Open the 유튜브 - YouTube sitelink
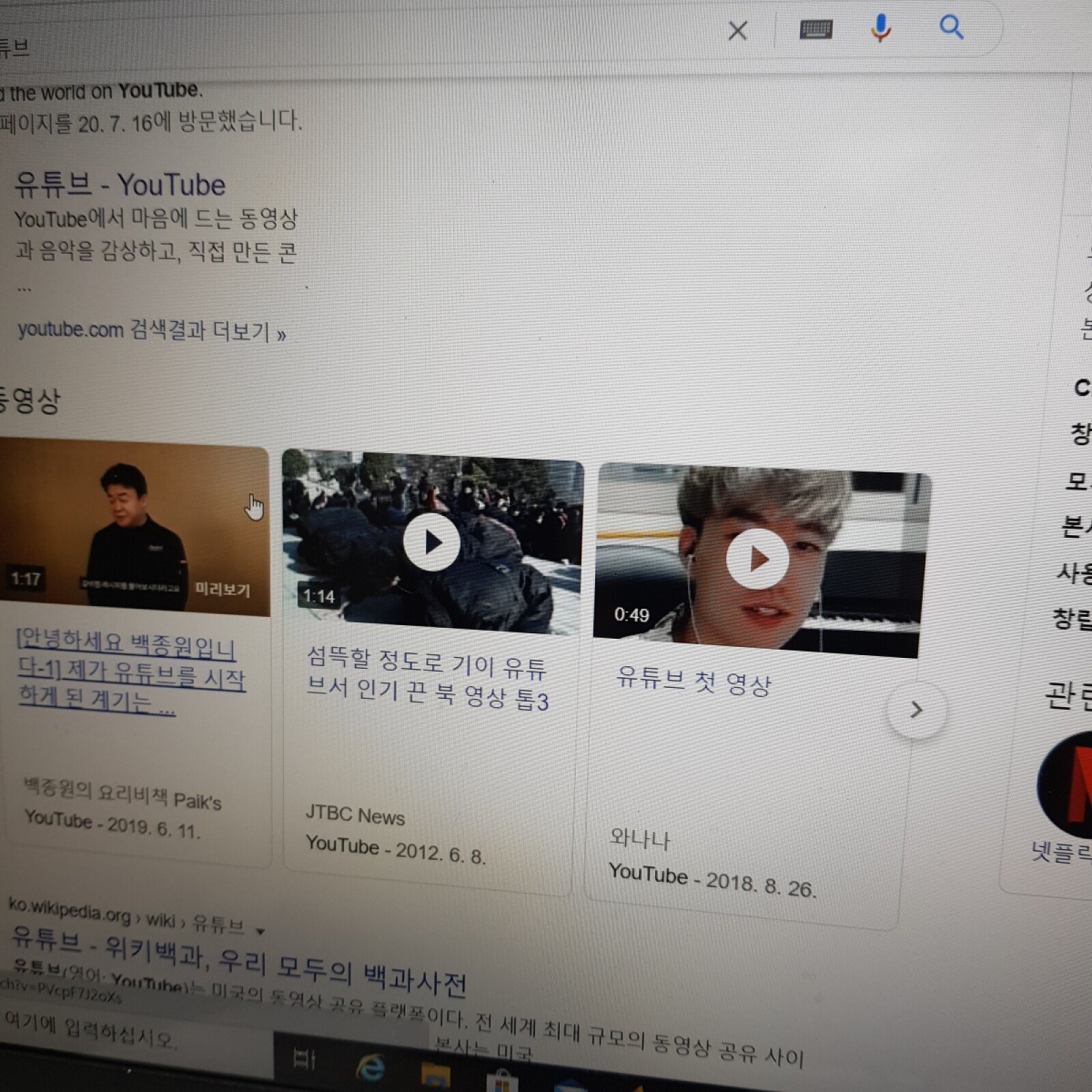Viewport: 1092px width, 1092px height. tap(120, 184)
